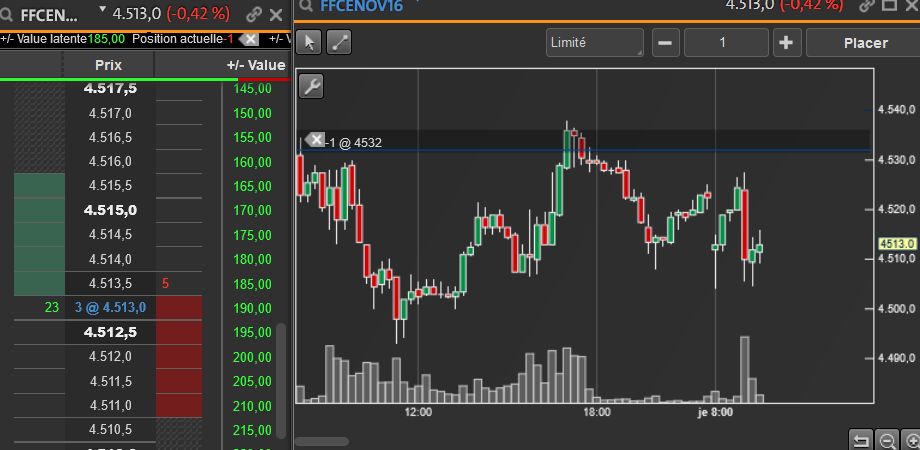Increase order quantity with the plus button
The image size is (920, 450).
click(787, 43)
